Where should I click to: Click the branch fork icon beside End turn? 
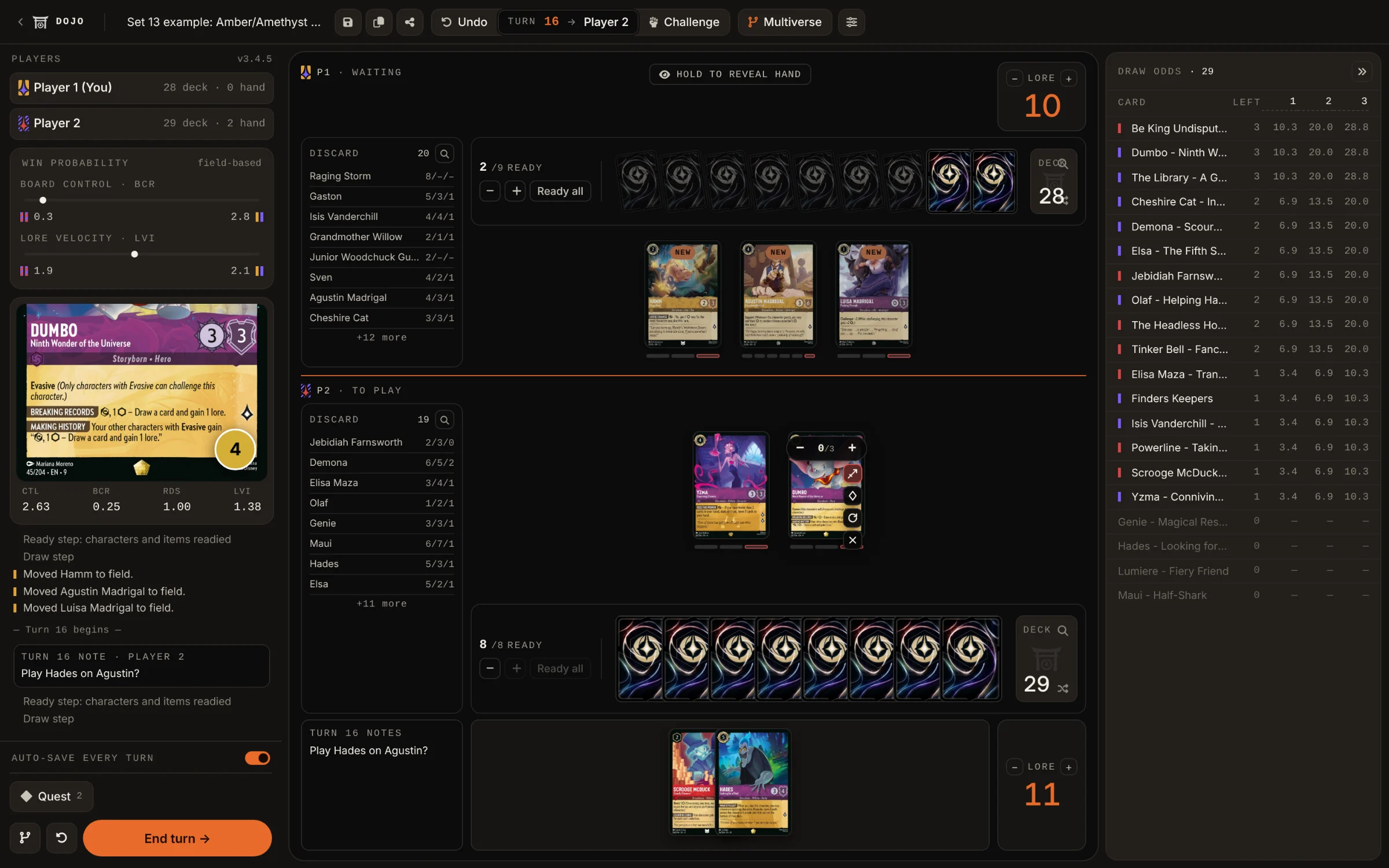pyautogui.click(x=25, y=838)
